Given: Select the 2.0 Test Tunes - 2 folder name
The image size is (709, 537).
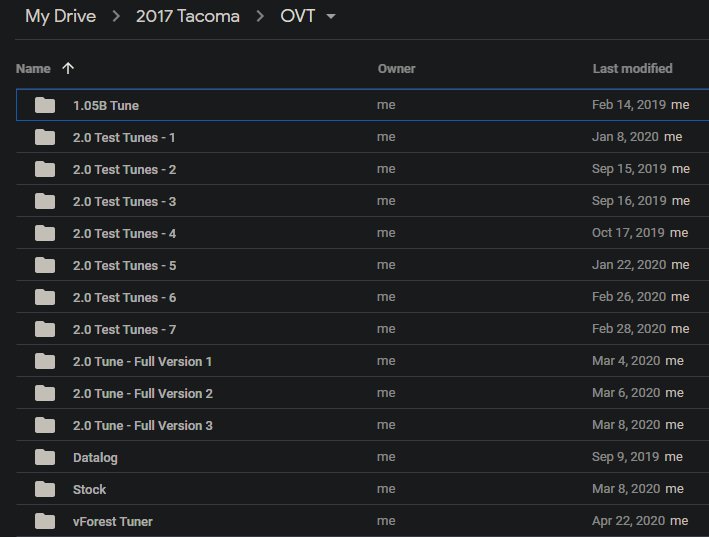Looking at the screenshot, I should (x=124, y=170).
